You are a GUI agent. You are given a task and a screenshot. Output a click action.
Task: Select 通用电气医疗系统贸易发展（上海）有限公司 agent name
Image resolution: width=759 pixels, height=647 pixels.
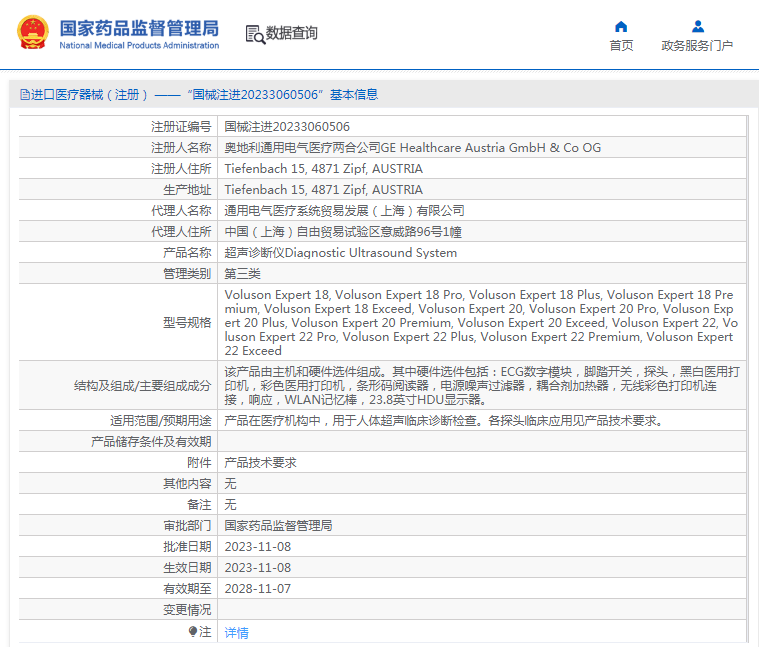tap(345, 211)
